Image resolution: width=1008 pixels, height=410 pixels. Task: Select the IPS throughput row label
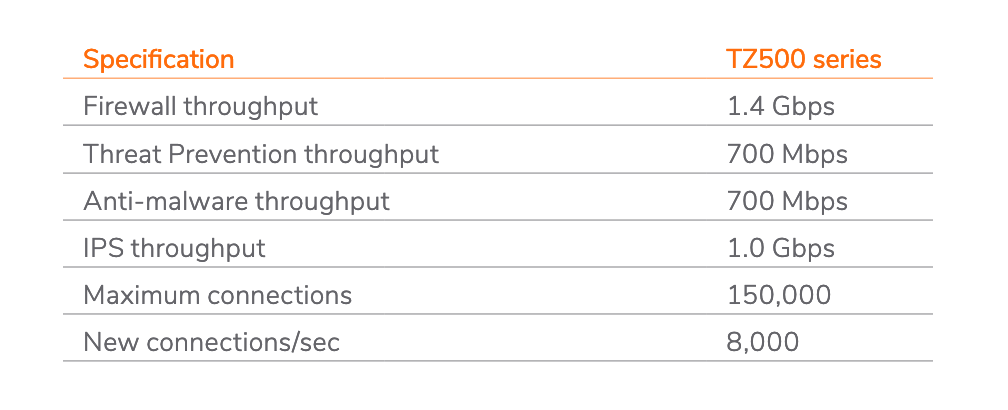pyautogui.click(x=174, y=248)
